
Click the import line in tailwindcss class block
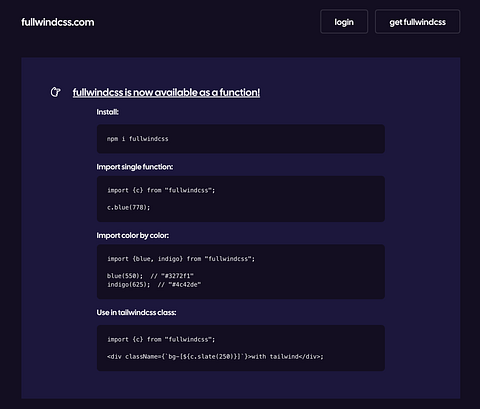pos(161,339)
